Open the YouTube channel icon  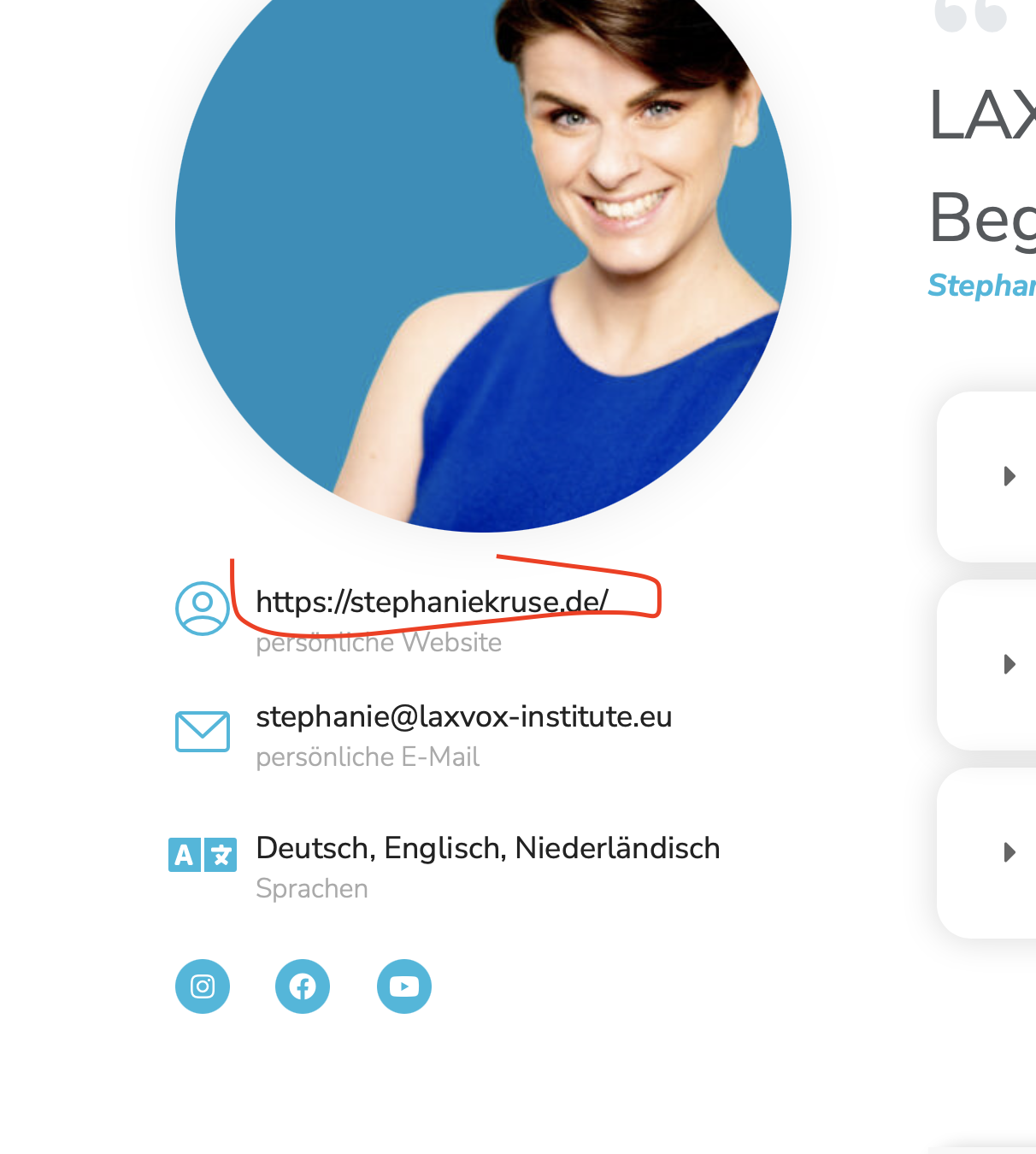point(404,986)
